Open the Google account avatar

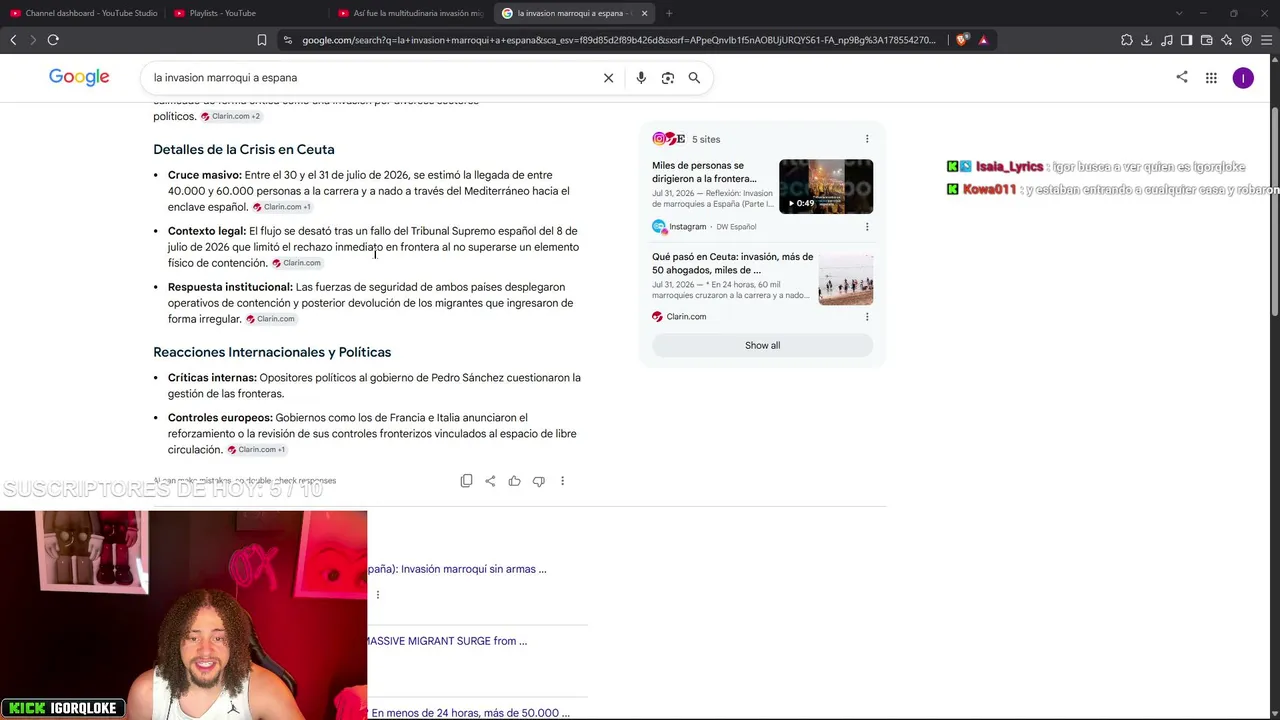tap(1243, 78)
